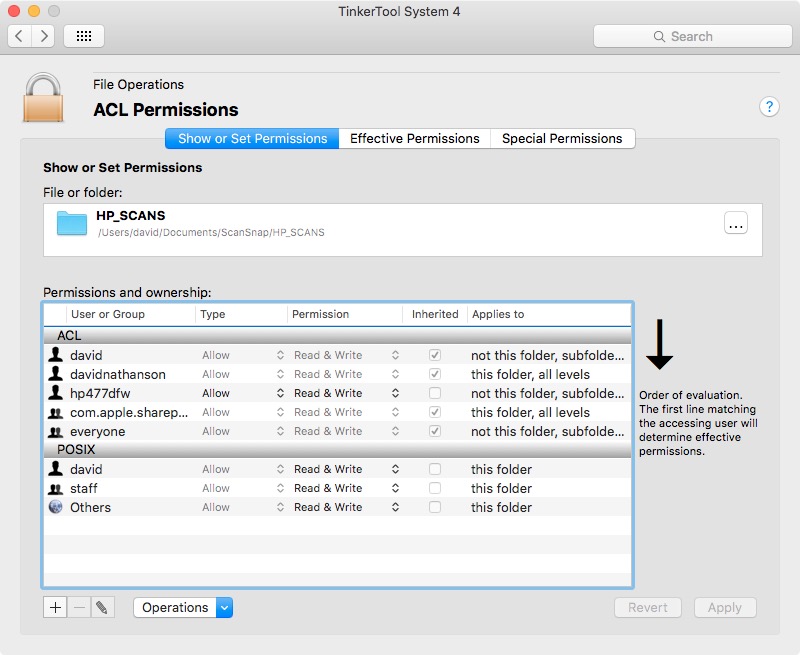The width and height of the screenshot is (800, 655).
Task: Click the group icon beside staff
Action: 56,489
